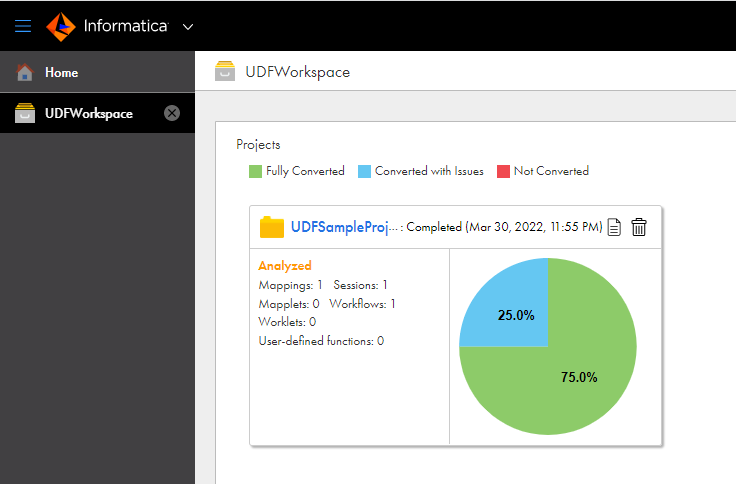The image size is (736, 484).
Task: Delete the project with the trash icon
Action: tap(639, 227)
